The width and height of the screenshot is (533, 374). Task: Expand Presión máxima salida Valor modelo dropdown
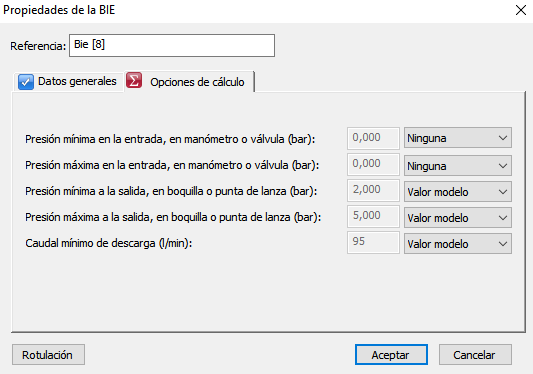tap(458, 218)
